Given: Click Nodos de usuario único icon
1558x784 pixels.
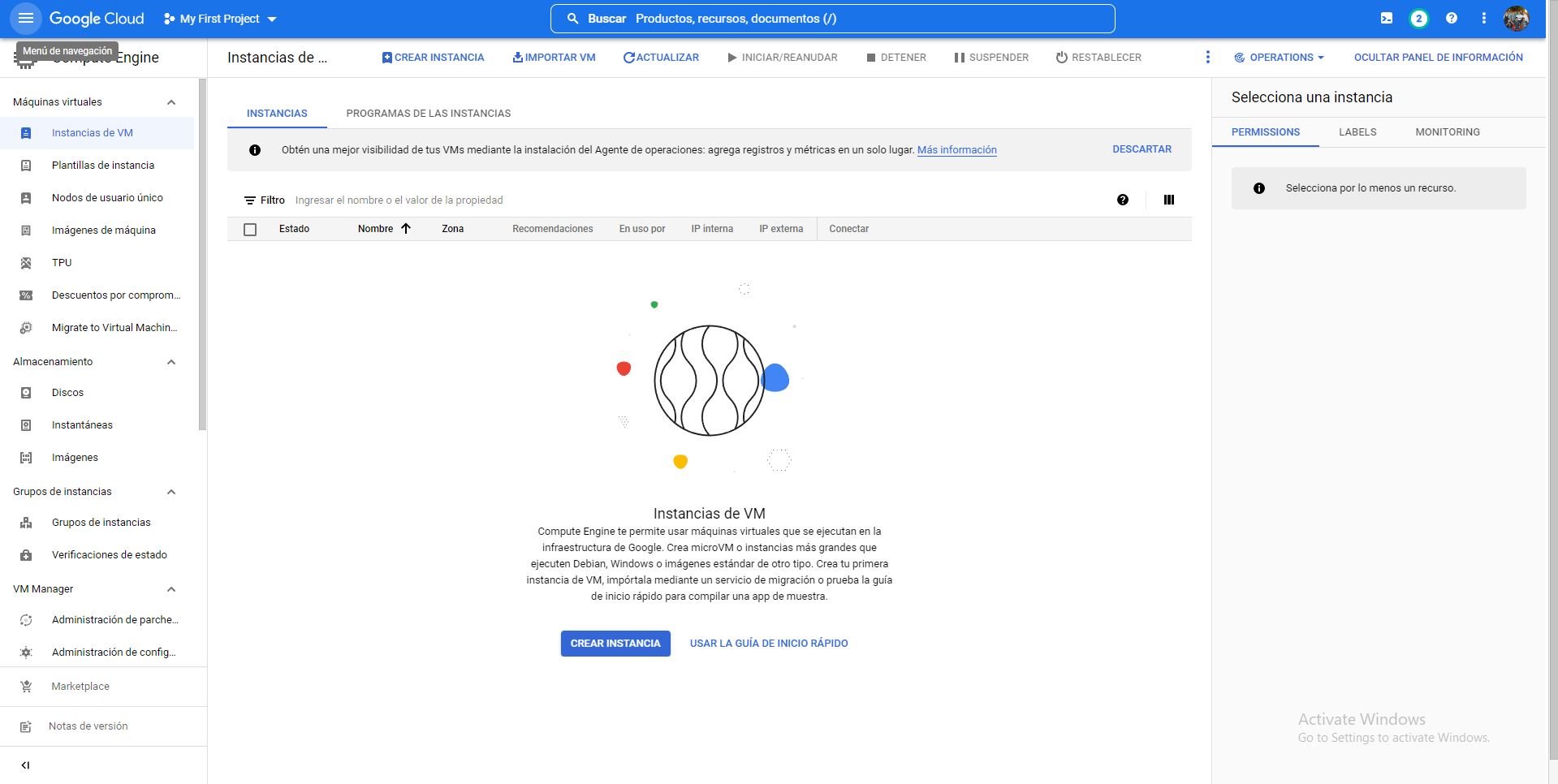Looking at the screenshot, I should [x=26, y=198].
